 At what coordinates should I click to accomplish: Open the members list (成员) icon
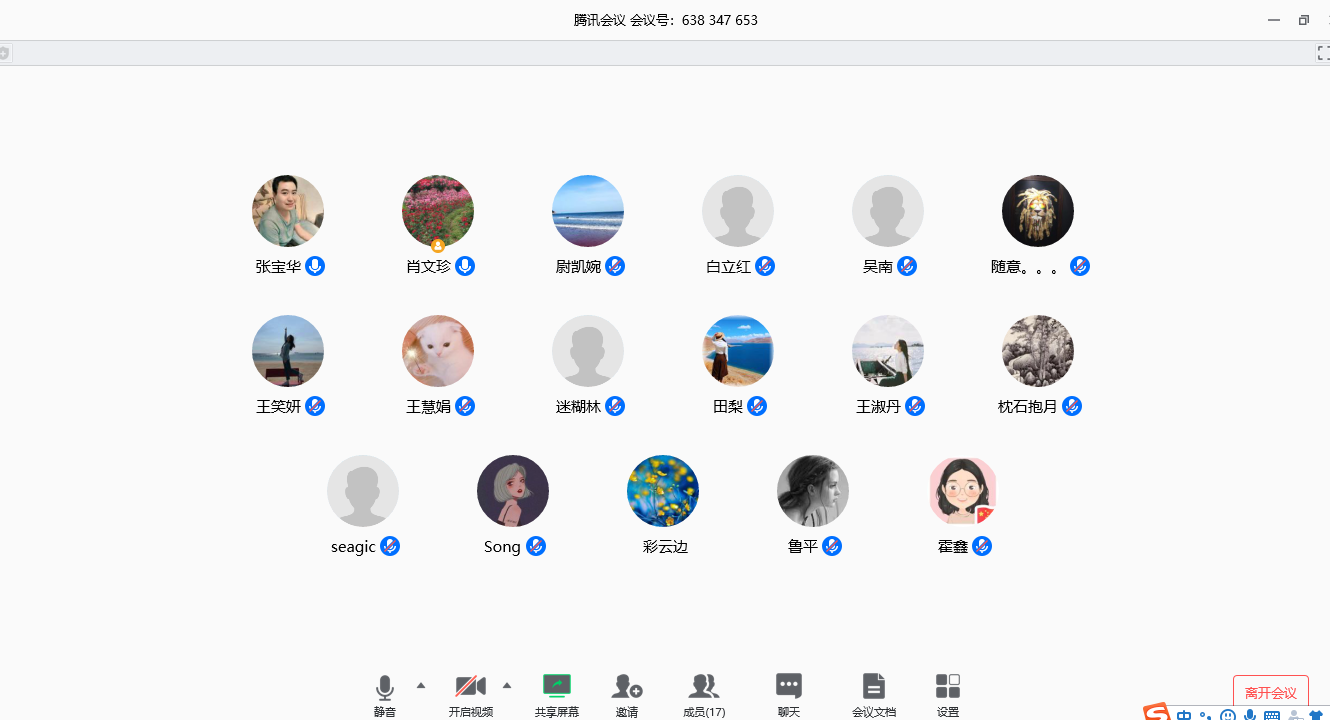tap(704, 687)
